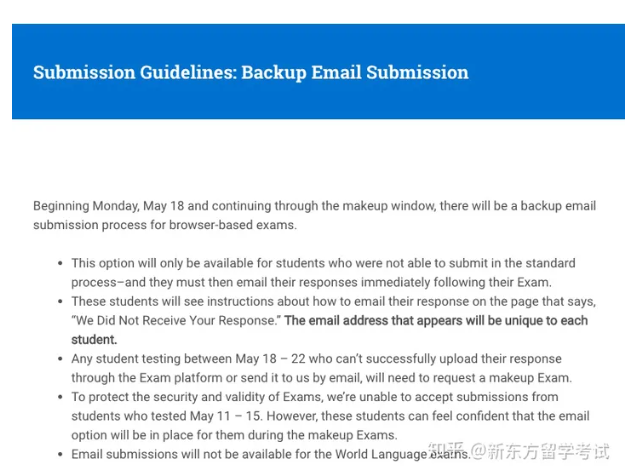The width and height of the screenshot is (637, 476).
Task: Click the bullet dot before 'Email submissions'
Action: click(x=58, y=454)
